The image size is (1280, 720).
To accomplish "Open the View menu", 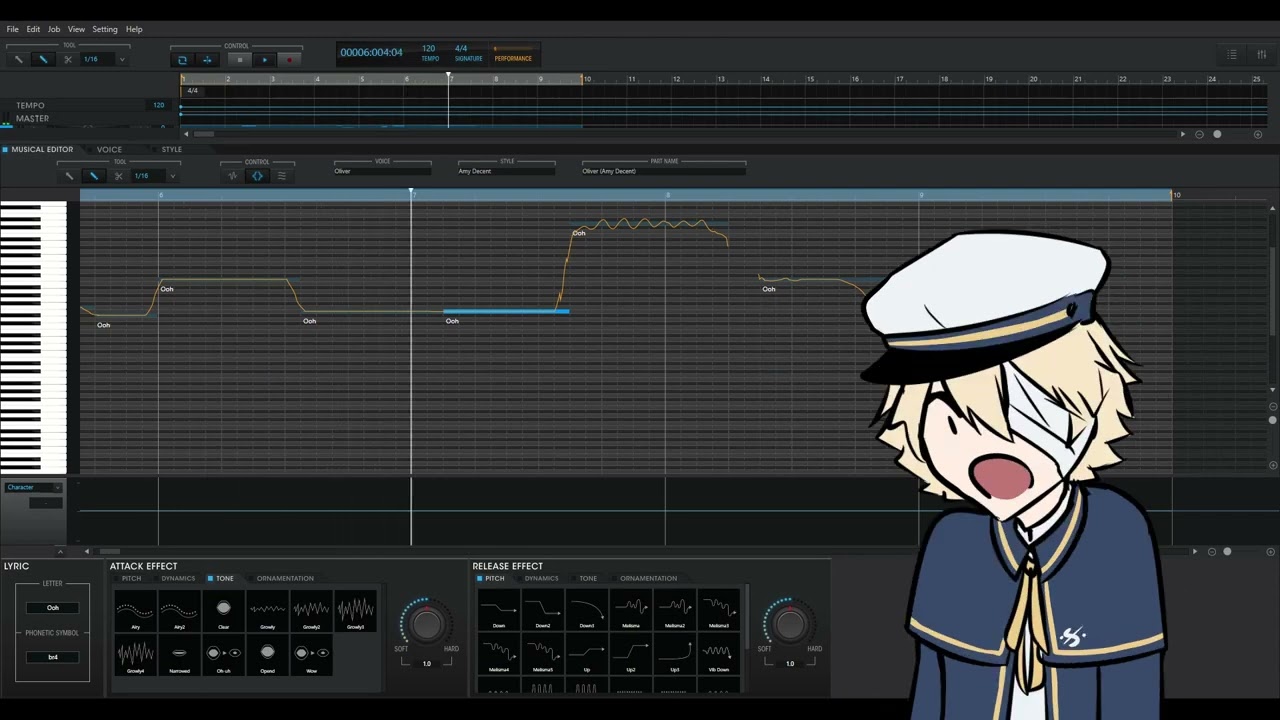I will click(76, 29).
